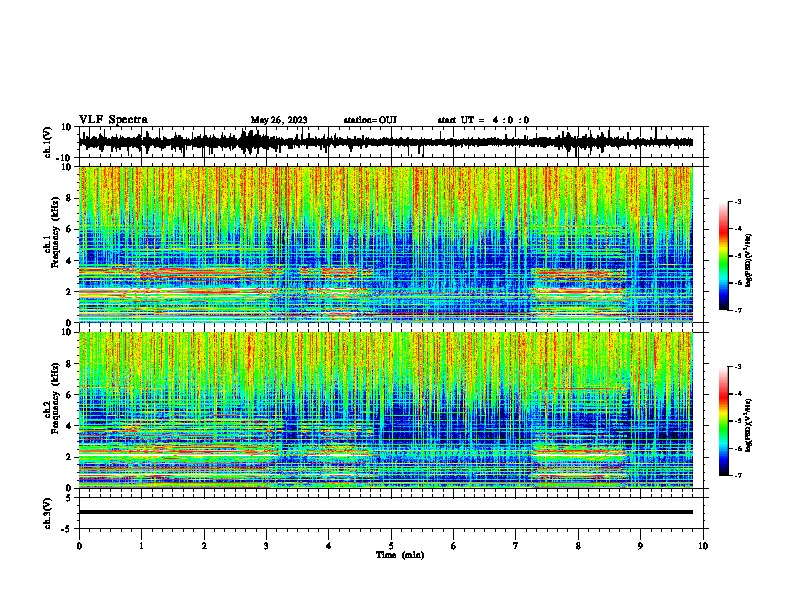Click the ch.2 spectrogram panel
This screenshot has height=612, width=792.
(385, 410)
